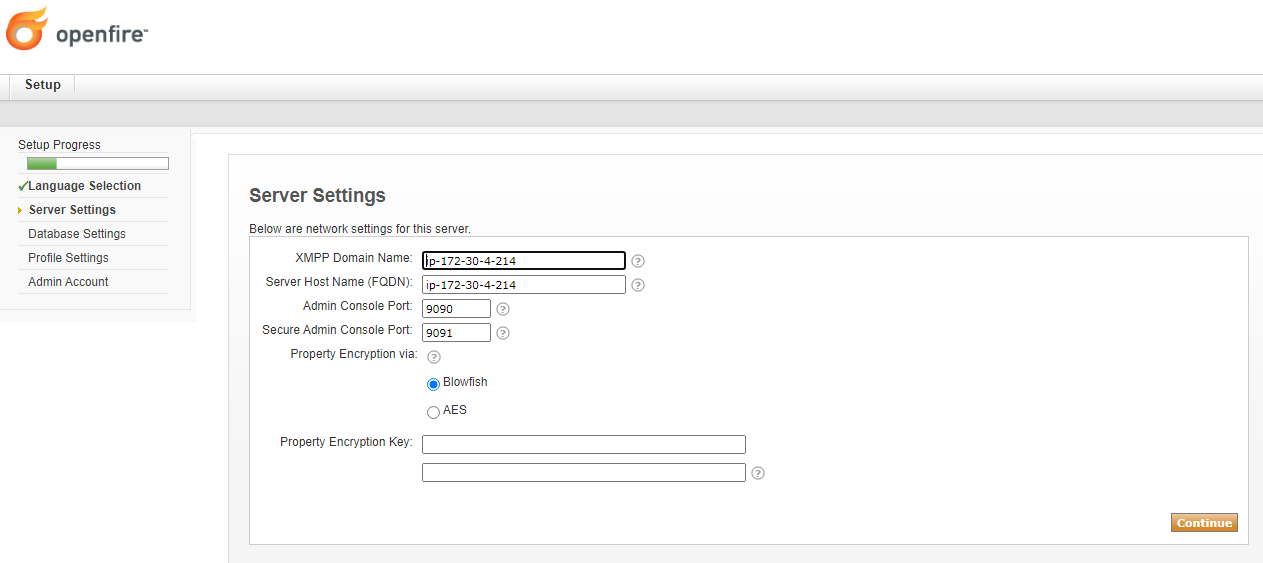Screen dimensions: 1263x563
Task: Go to Database Settings step
Action: click(x=77, y=234)
